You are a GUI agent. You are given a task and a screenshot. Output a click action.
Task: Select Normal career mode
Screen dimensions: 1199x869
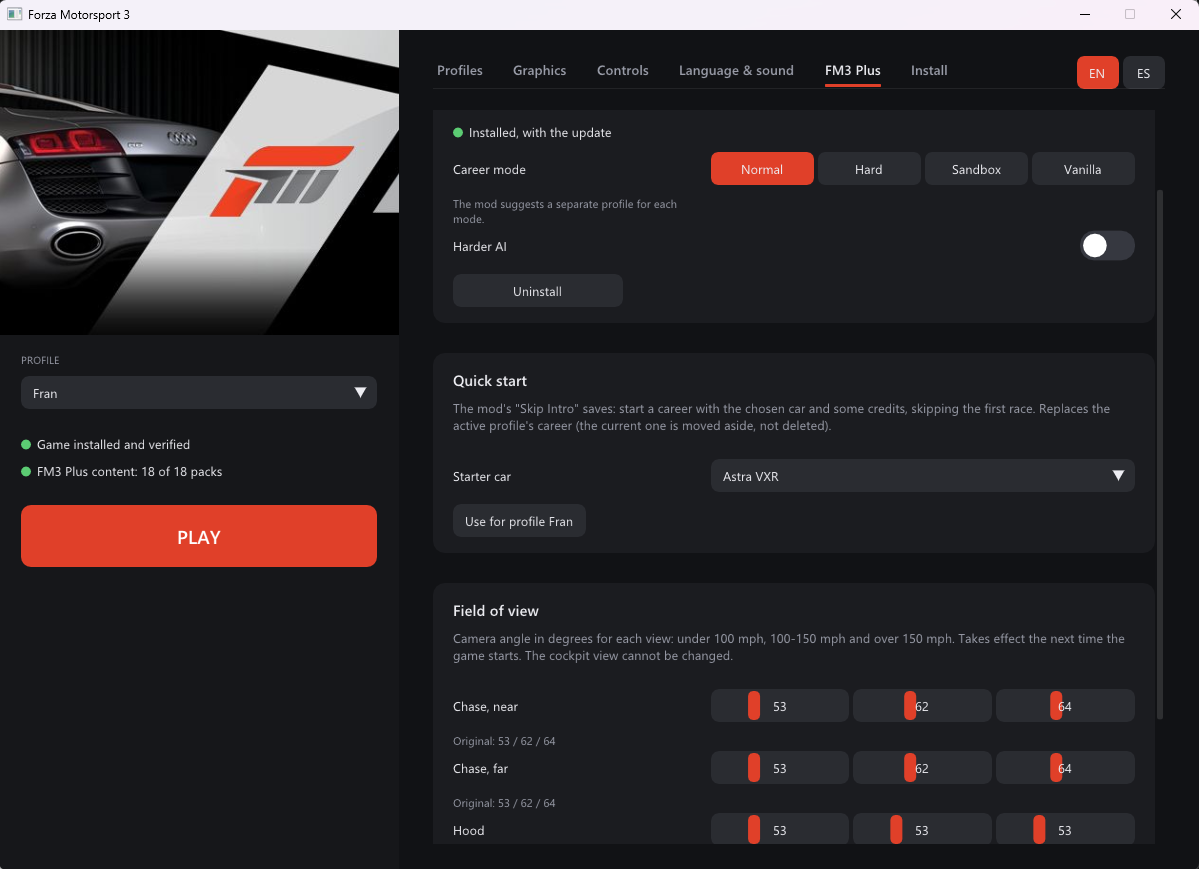(x=762, y=169)
